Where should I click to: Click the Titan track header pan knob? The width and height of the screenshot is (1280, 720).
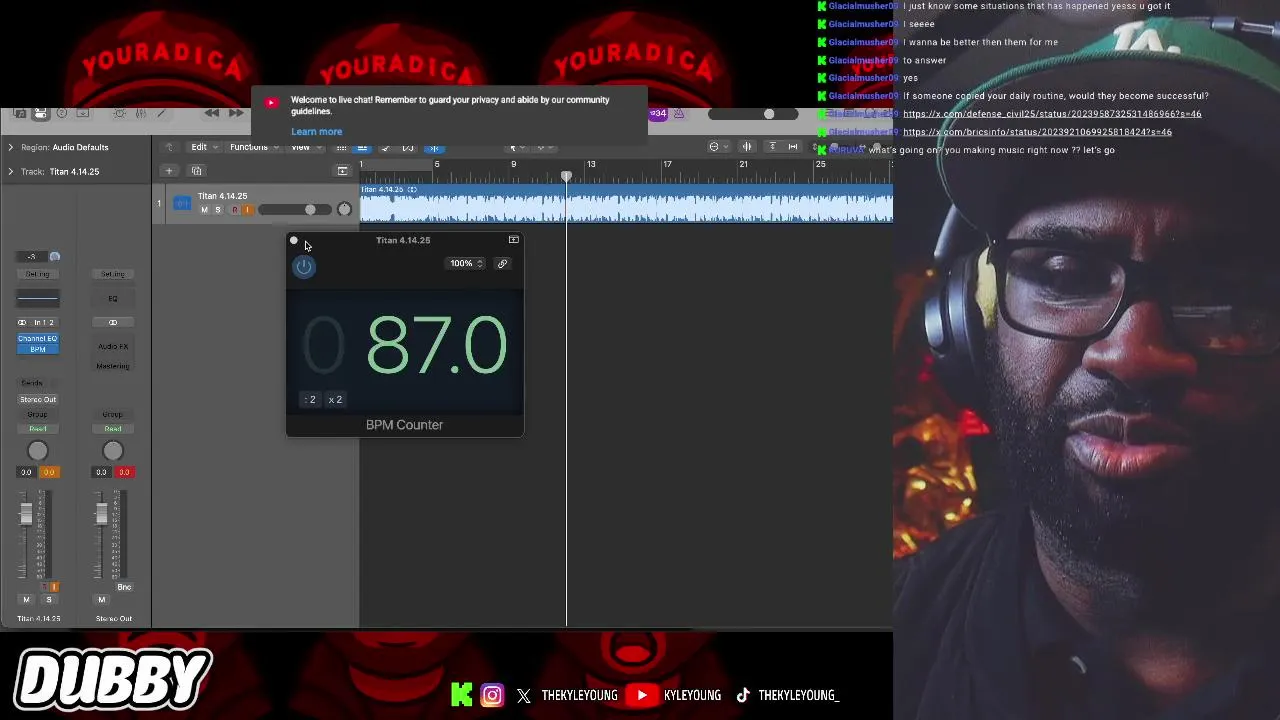(x=344, y=209)
